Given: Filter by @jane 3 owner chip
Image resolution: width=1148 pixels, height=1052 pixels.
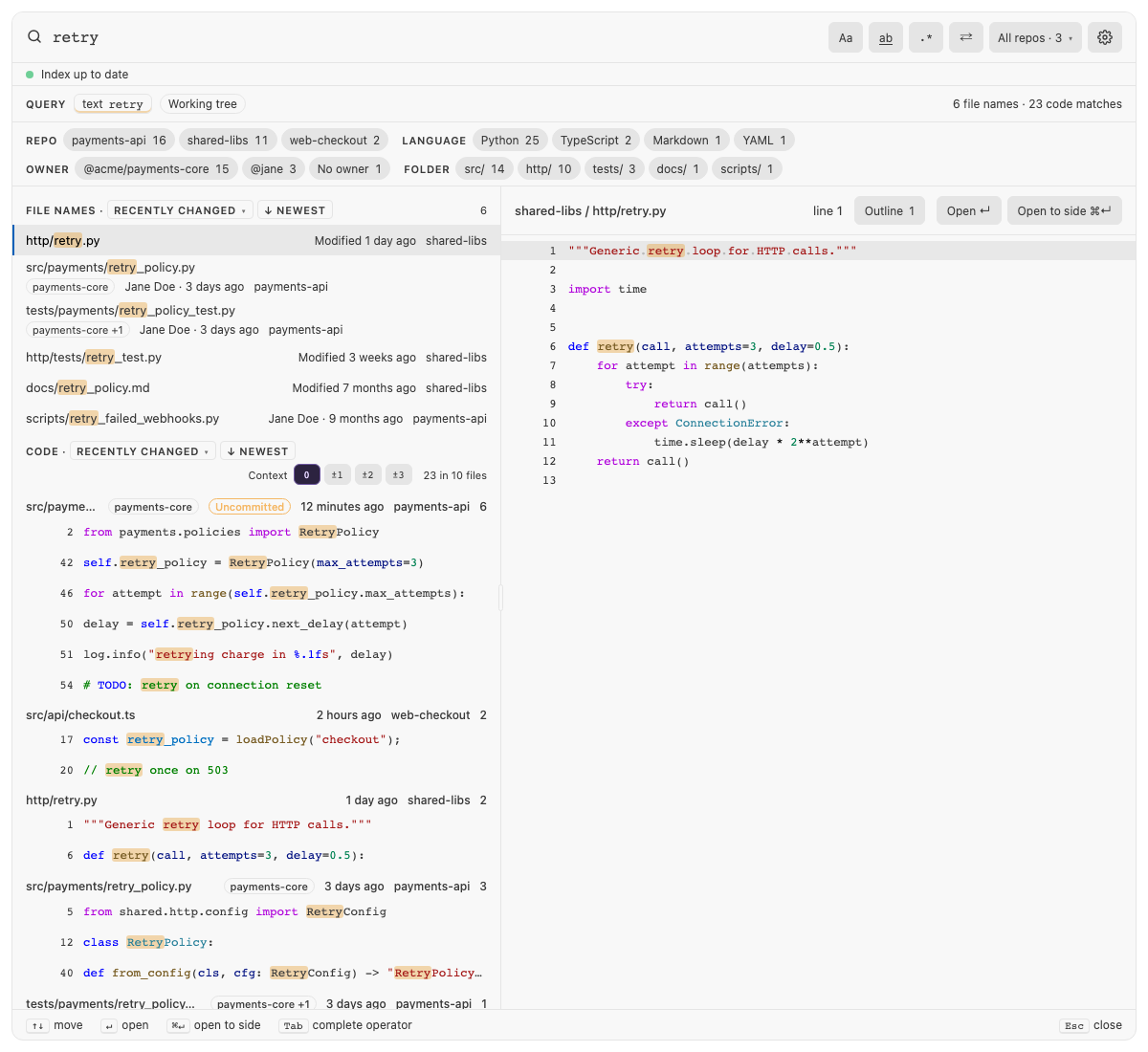Looking at the screenshot, I should (x=274, y=169).
